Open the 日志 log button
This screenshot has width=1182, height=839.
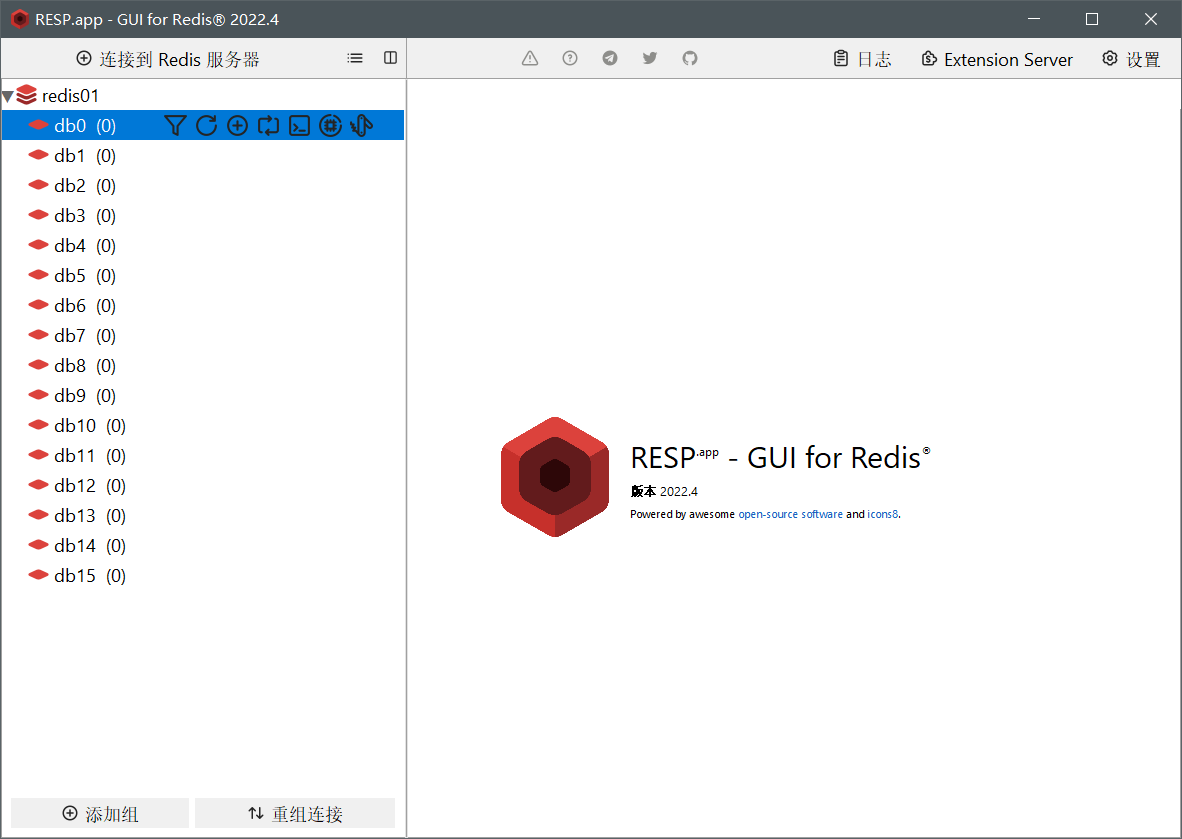click(x=862, y=59)
